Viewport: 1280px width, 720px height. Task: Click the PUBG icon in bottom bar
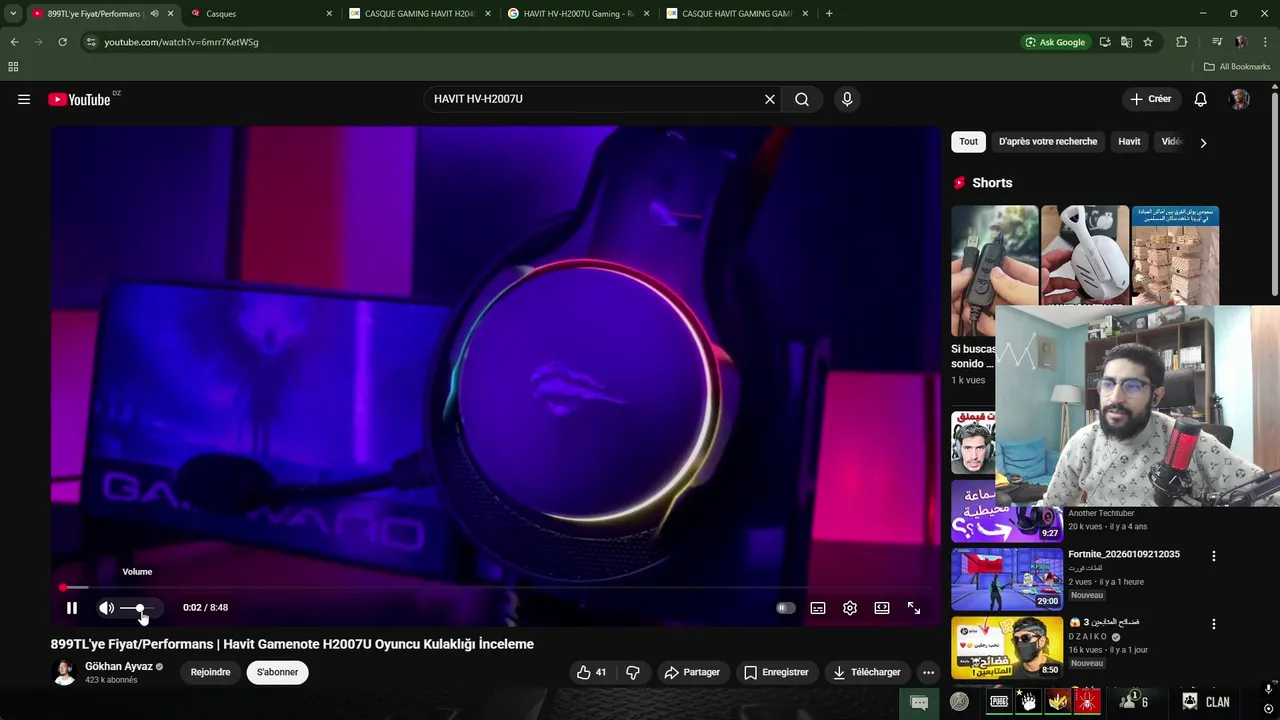click(x=999, y=702)
